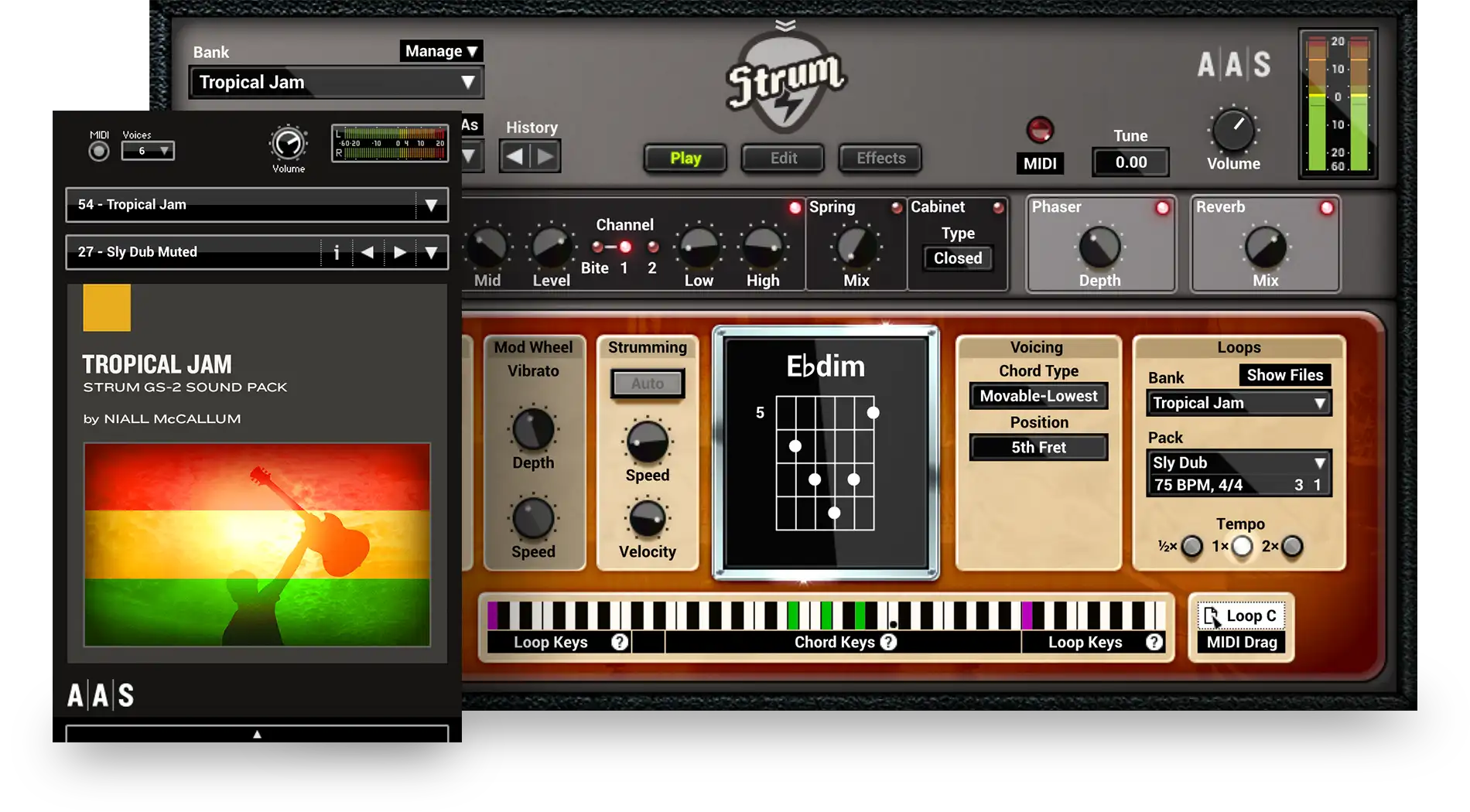Open info for Sly Dub Muted preset
This screenshot has width=1470, height=812.
click(x=337, y=253)
